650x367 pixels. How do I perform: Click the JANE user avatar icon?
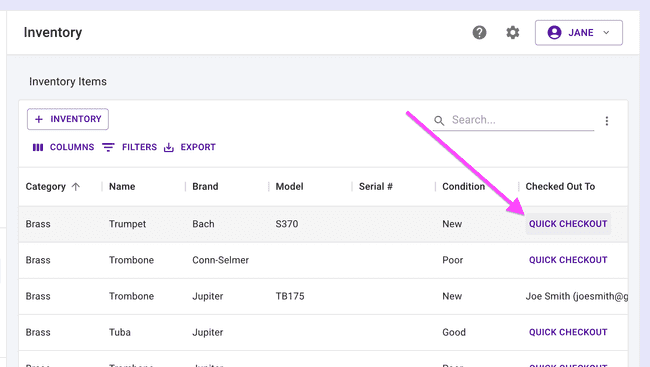554,32
